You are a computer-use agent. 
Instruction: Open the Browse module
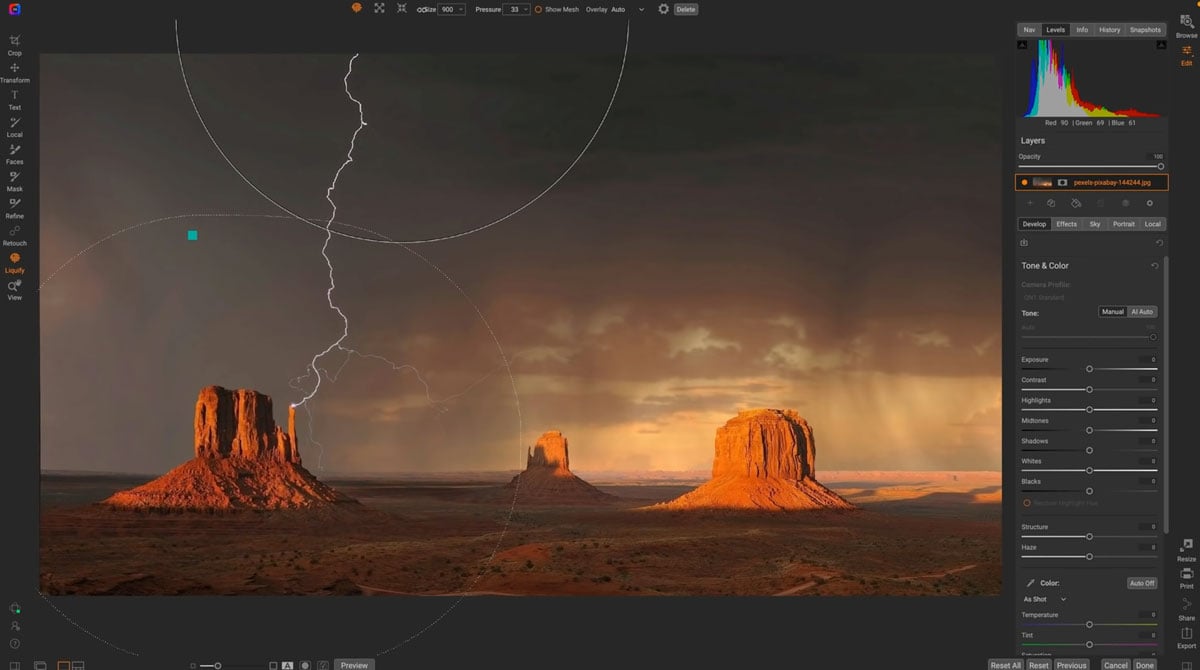click(x=1187, y=26)
